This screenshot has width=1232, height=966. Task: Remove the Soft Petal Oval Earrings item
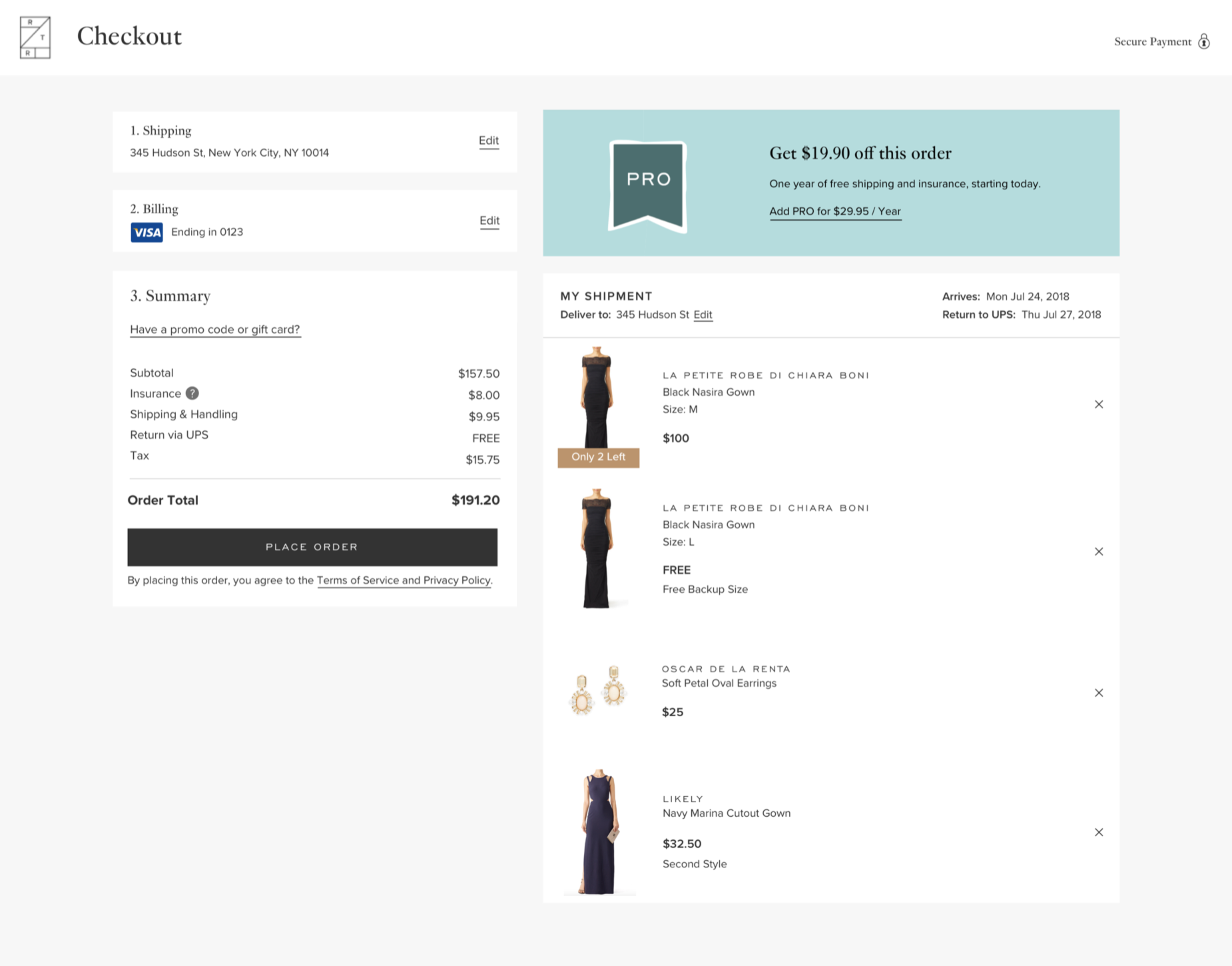(1099, 693)
